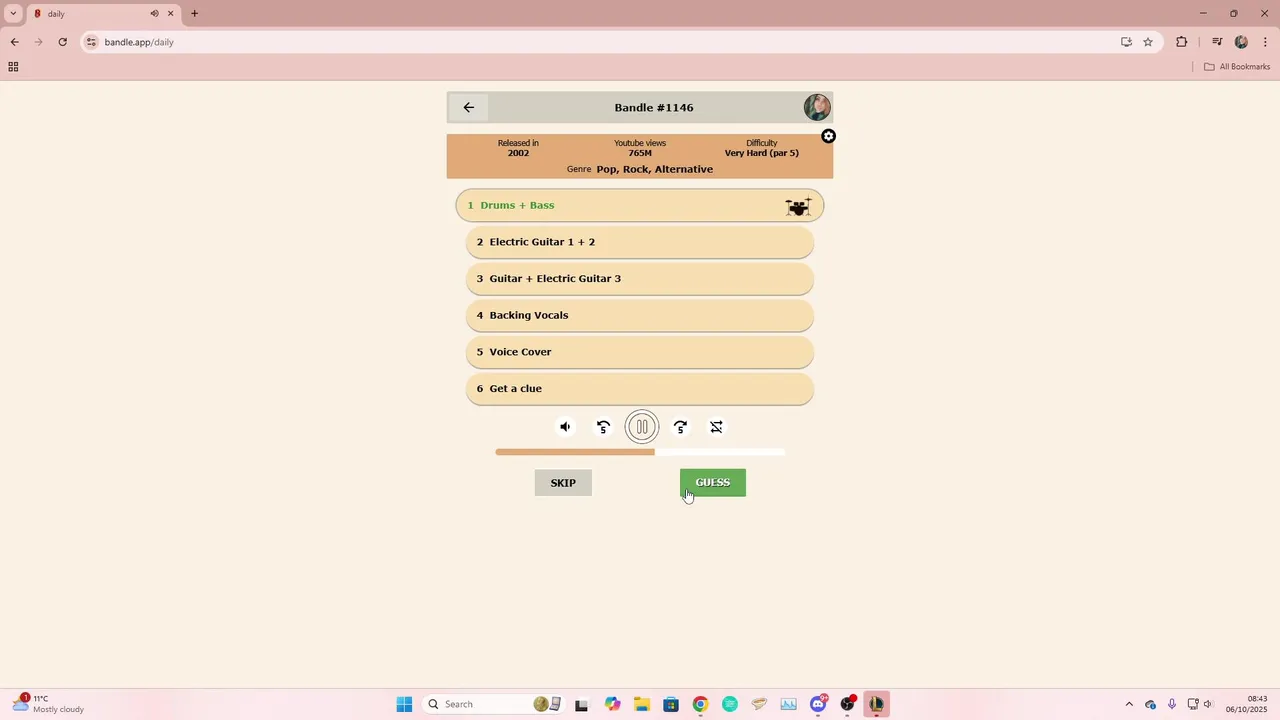Viewport: 1280px width, 720px height.
Task: Bookmark this page with the star icon
Action: [1148, 42]
